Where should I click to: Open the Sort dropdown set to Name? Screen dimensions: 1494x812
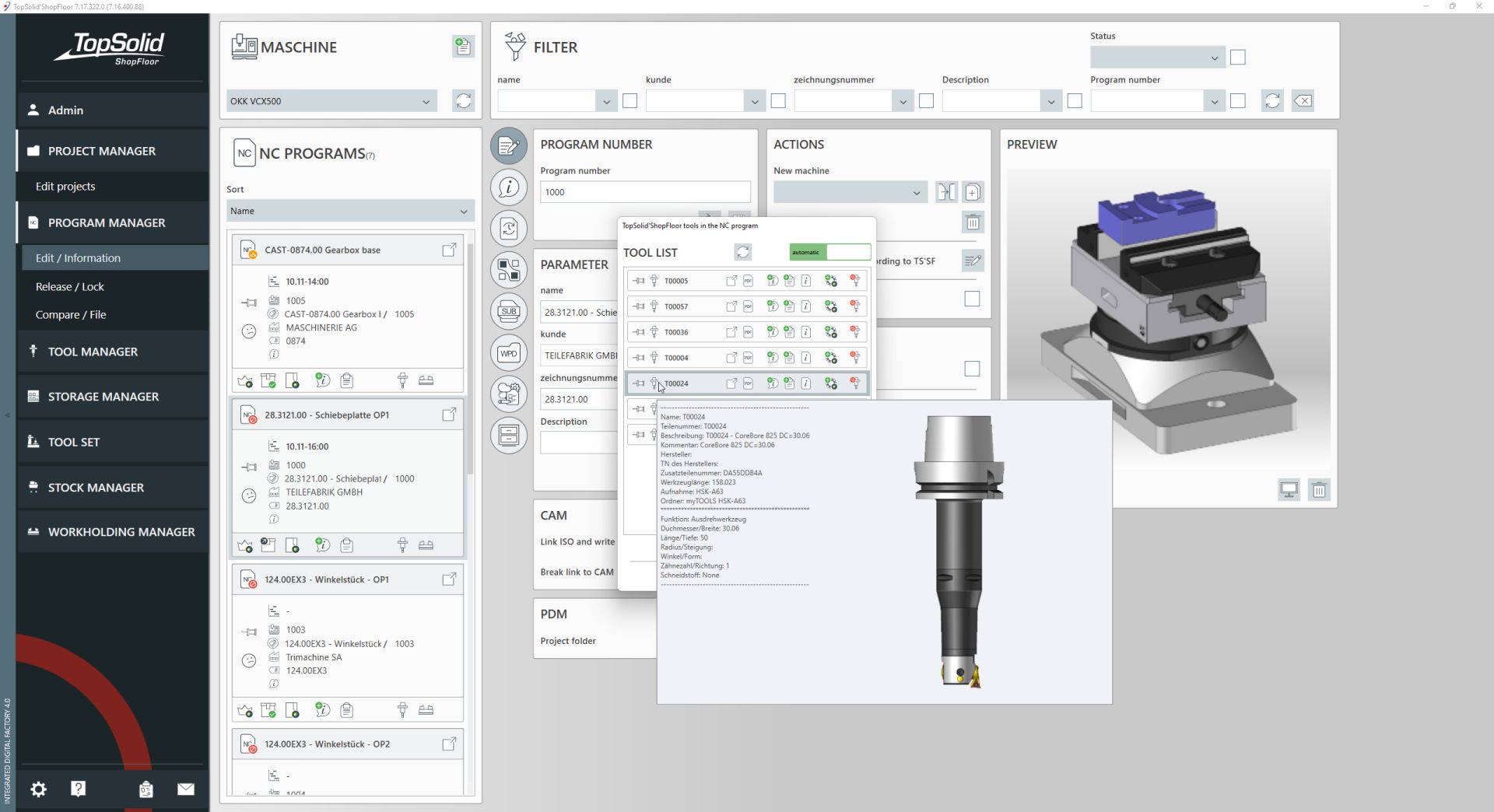[x=349, y=211]
